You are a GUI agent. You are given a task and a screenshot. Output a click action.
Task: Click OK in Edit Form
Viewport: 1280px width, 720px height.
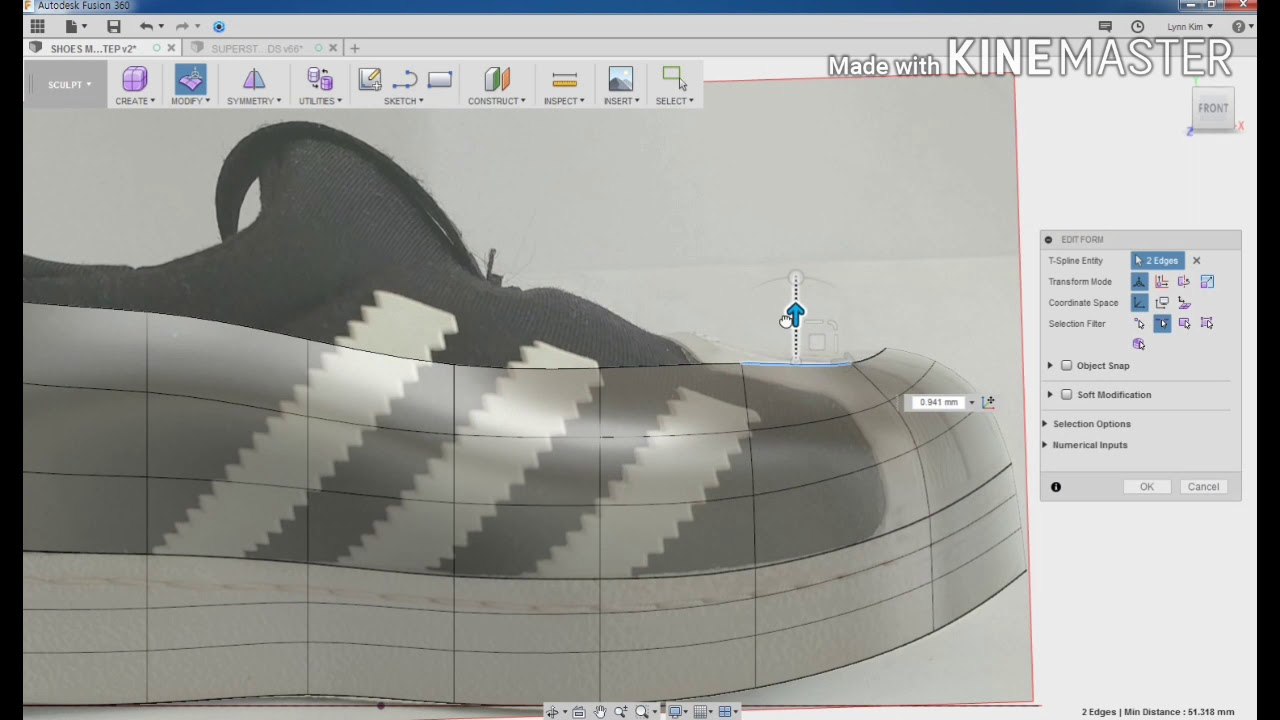coord(1147,487)
